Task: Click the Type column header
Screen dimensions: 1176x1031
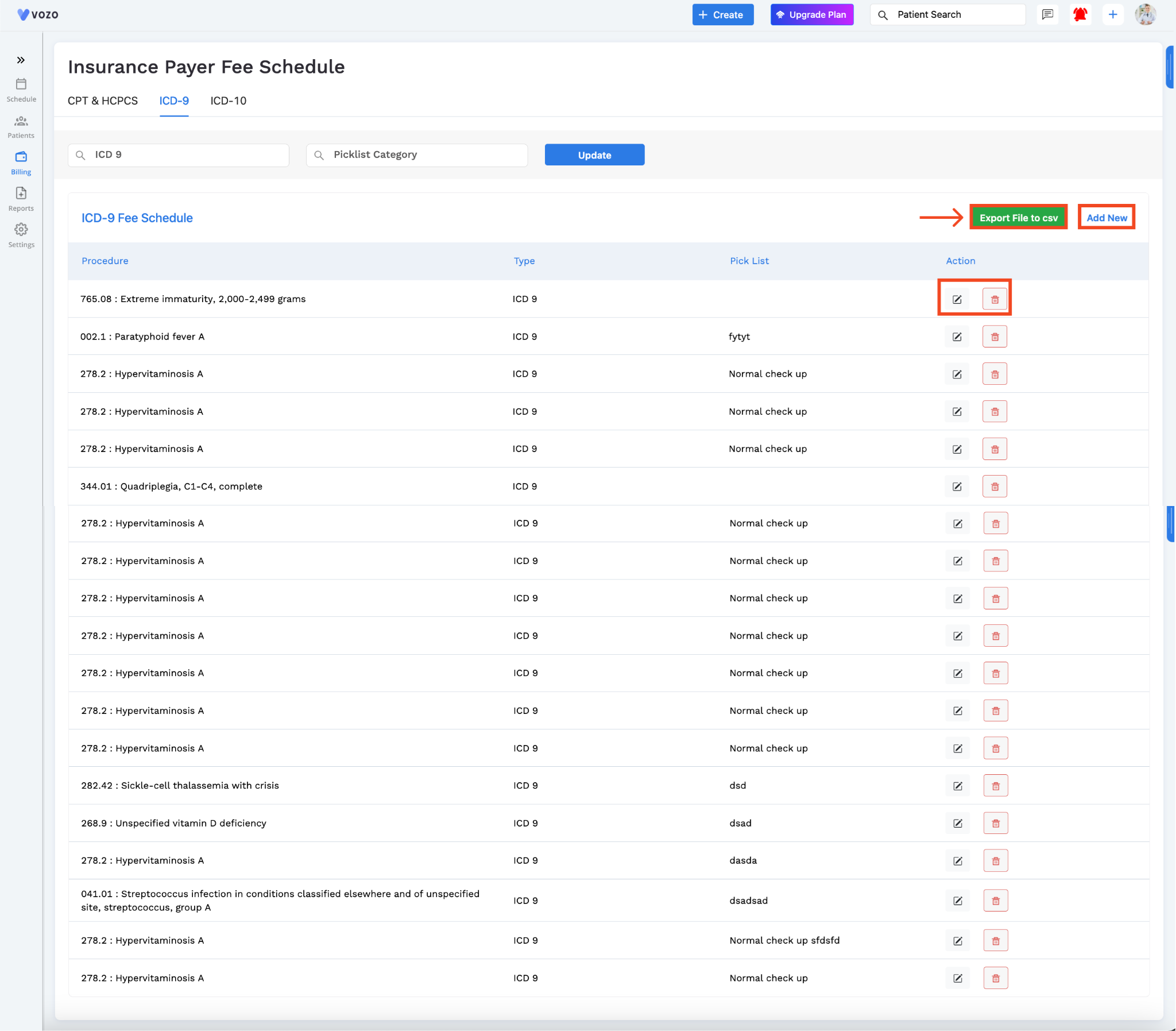Action: click(x=524, y=261)
